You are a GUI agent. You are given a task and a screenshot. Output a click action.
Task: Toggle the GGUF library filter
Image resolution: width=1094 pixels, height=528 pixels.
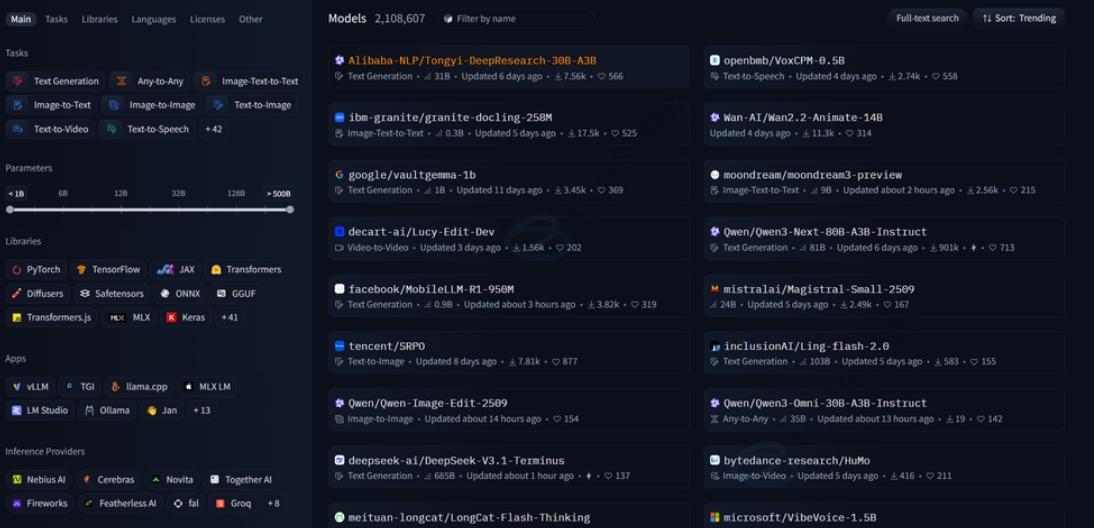(x=237, y=294)
